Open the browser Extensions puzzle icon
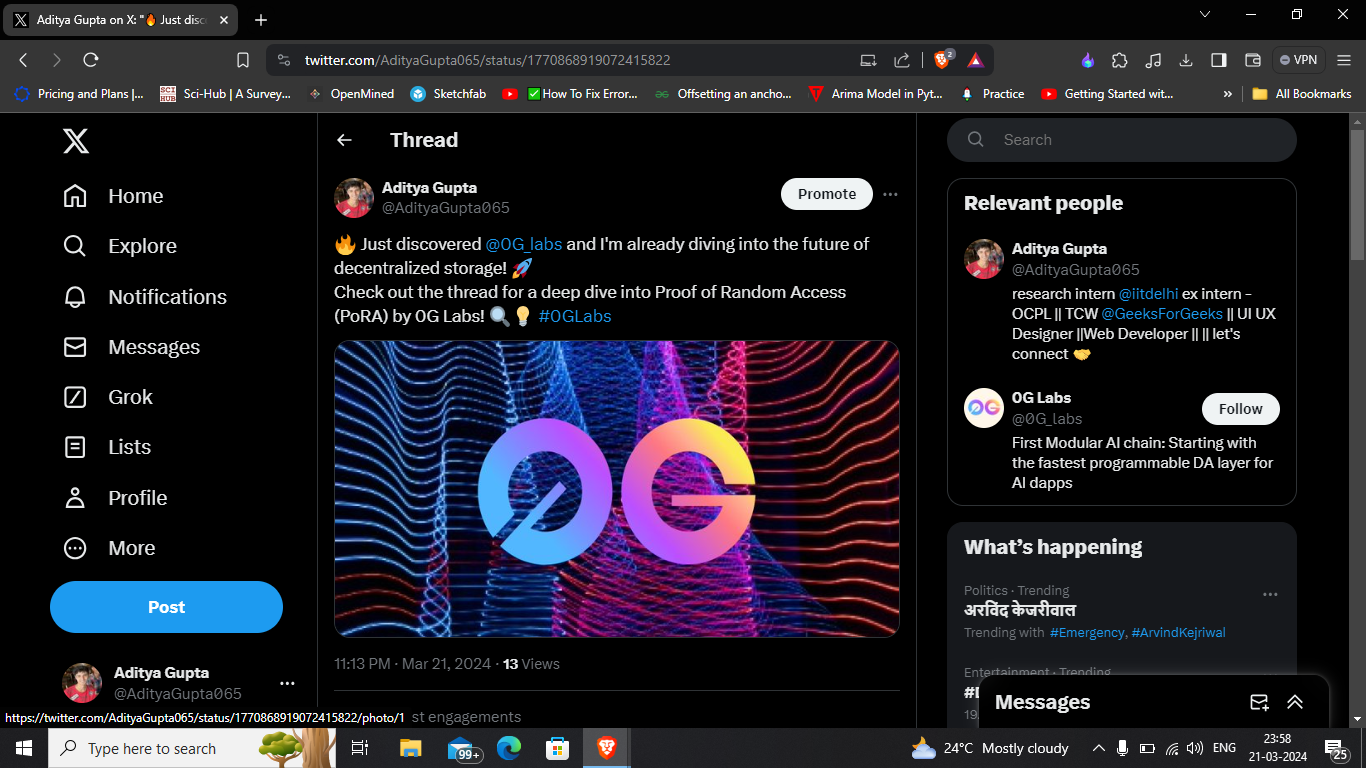1366x768 pixels. pyautogui.click(x=1120, y=60)
